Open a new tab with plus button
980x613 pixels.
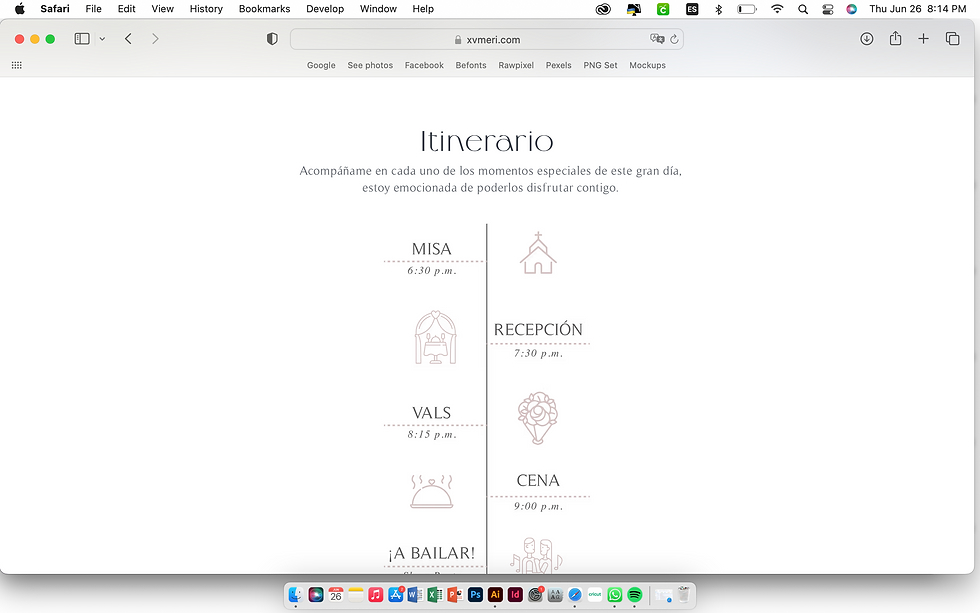[x=923, y=39]
